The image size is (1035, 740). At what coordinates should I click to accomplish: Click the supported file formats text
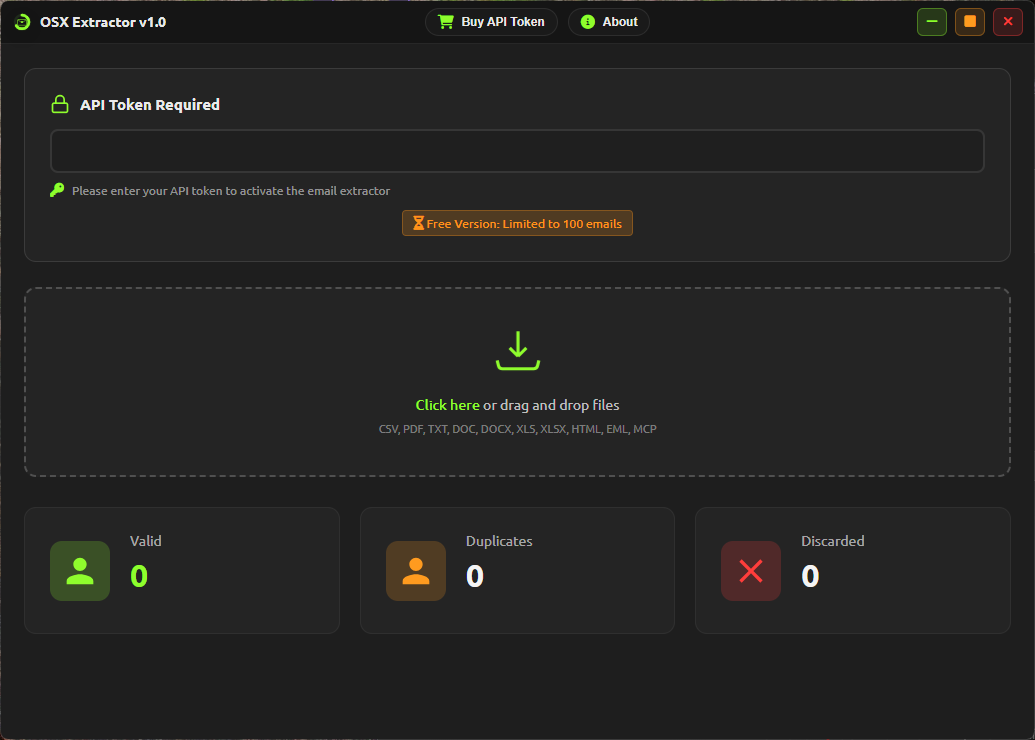[x=517, y=428]
